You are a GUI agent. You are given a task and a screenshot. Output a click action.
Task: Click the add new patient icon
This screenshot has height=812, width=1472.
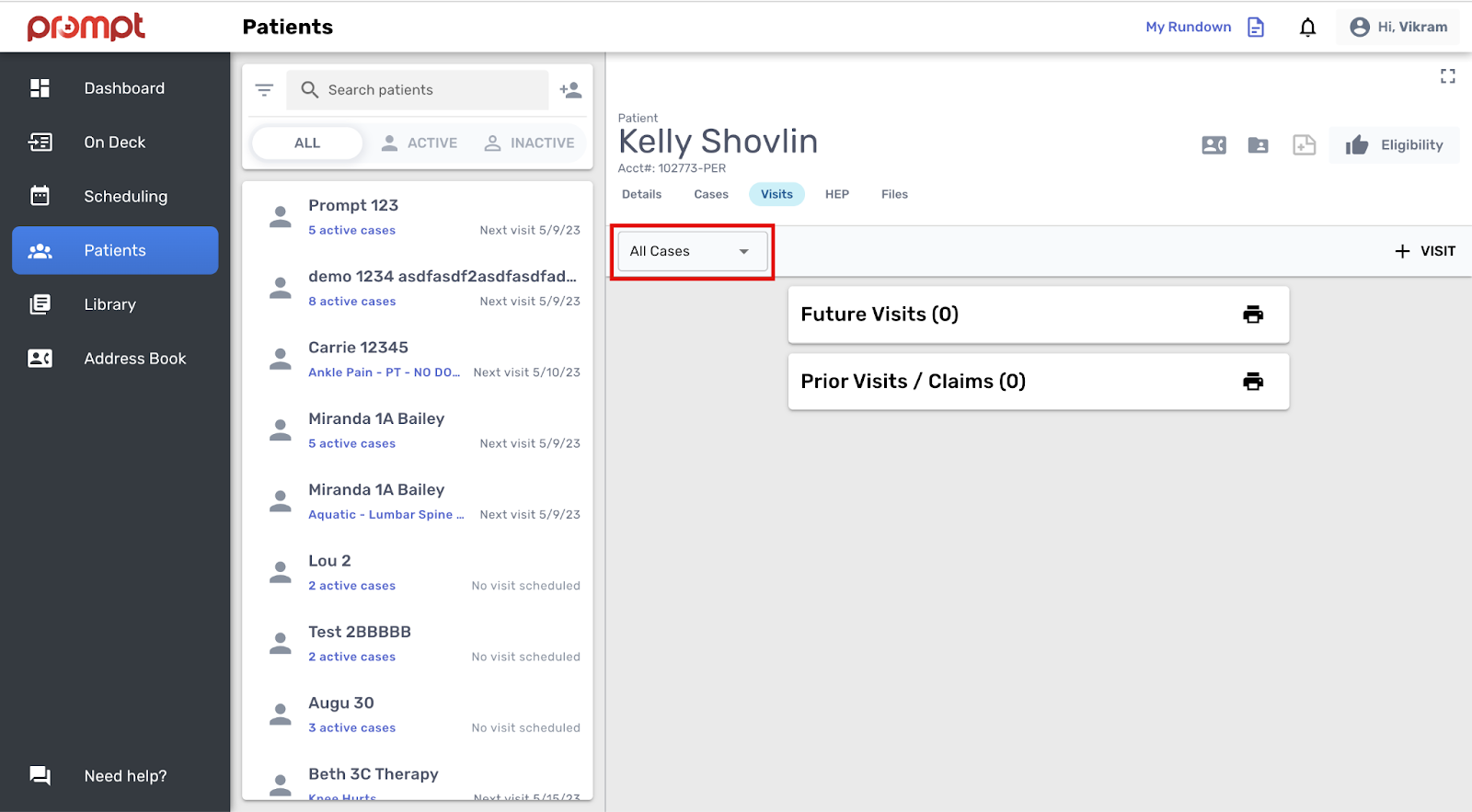click(x=570, y=90)
